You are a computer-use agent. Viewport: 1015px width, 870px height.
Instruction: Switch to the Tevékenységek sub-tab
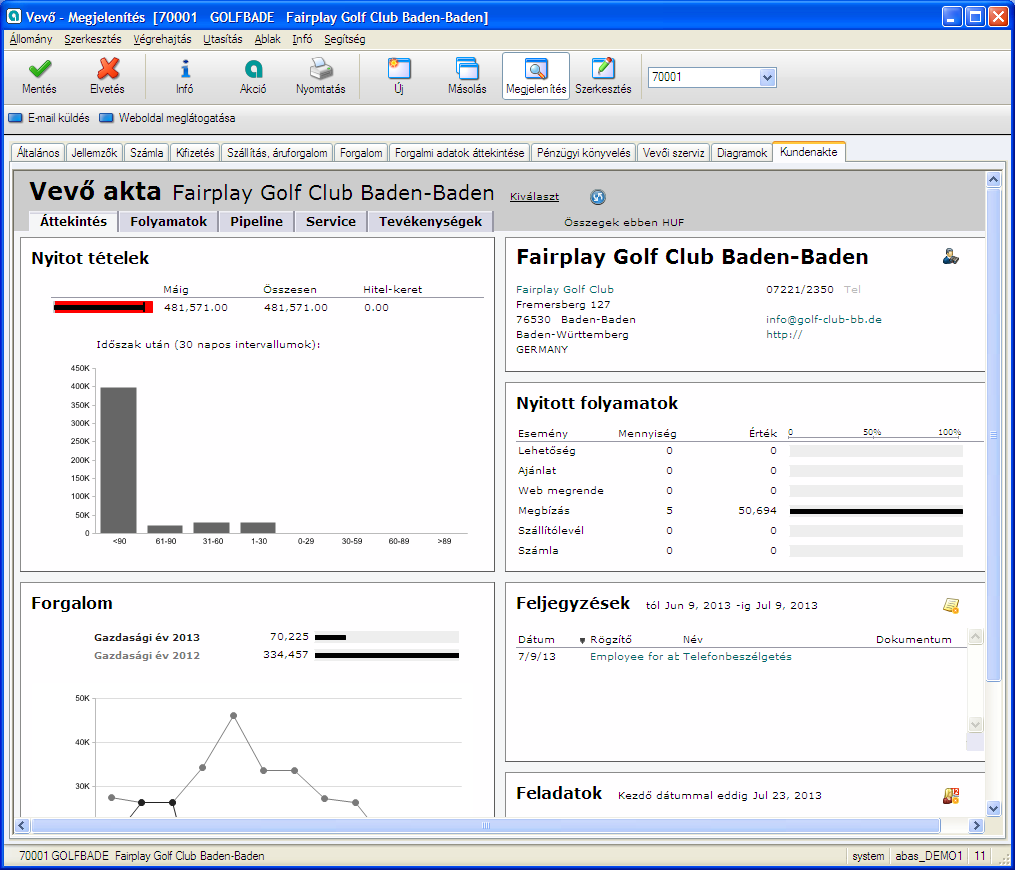pyautogui.click(x=430, y=221)
